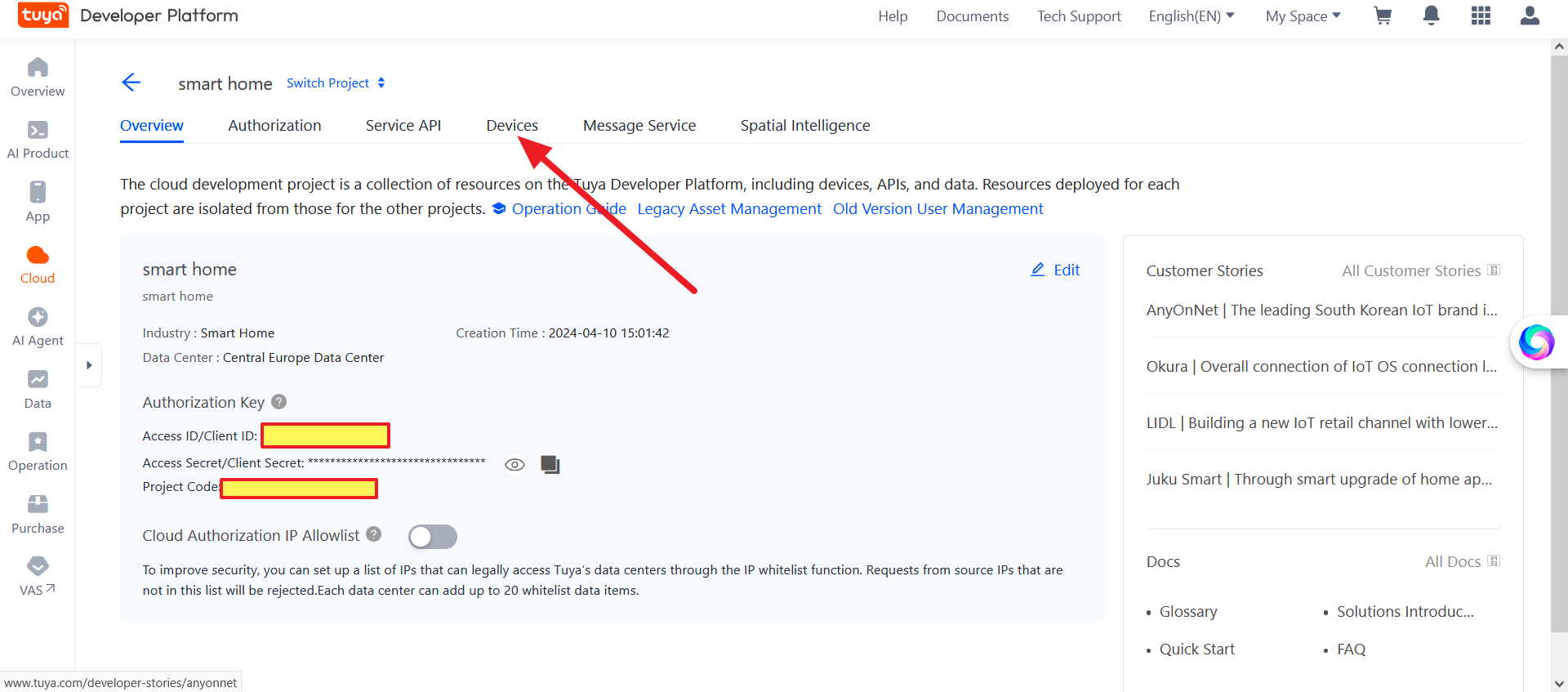Switch to the Devices tab
1568x692 pixels.
pos(512,126)
